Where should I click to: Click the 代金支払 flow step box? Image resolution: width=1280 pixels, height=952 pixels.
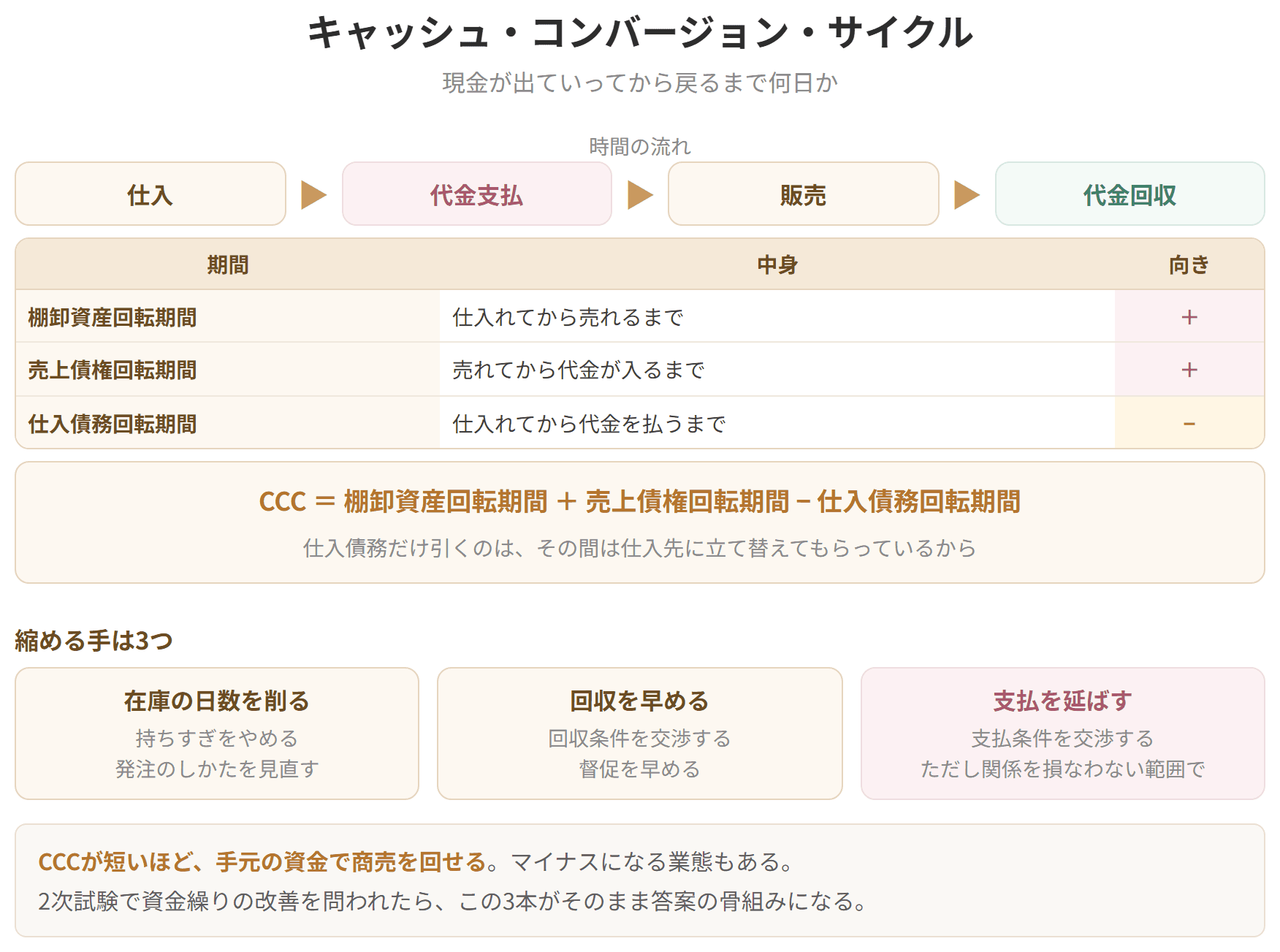coord(477,194)
